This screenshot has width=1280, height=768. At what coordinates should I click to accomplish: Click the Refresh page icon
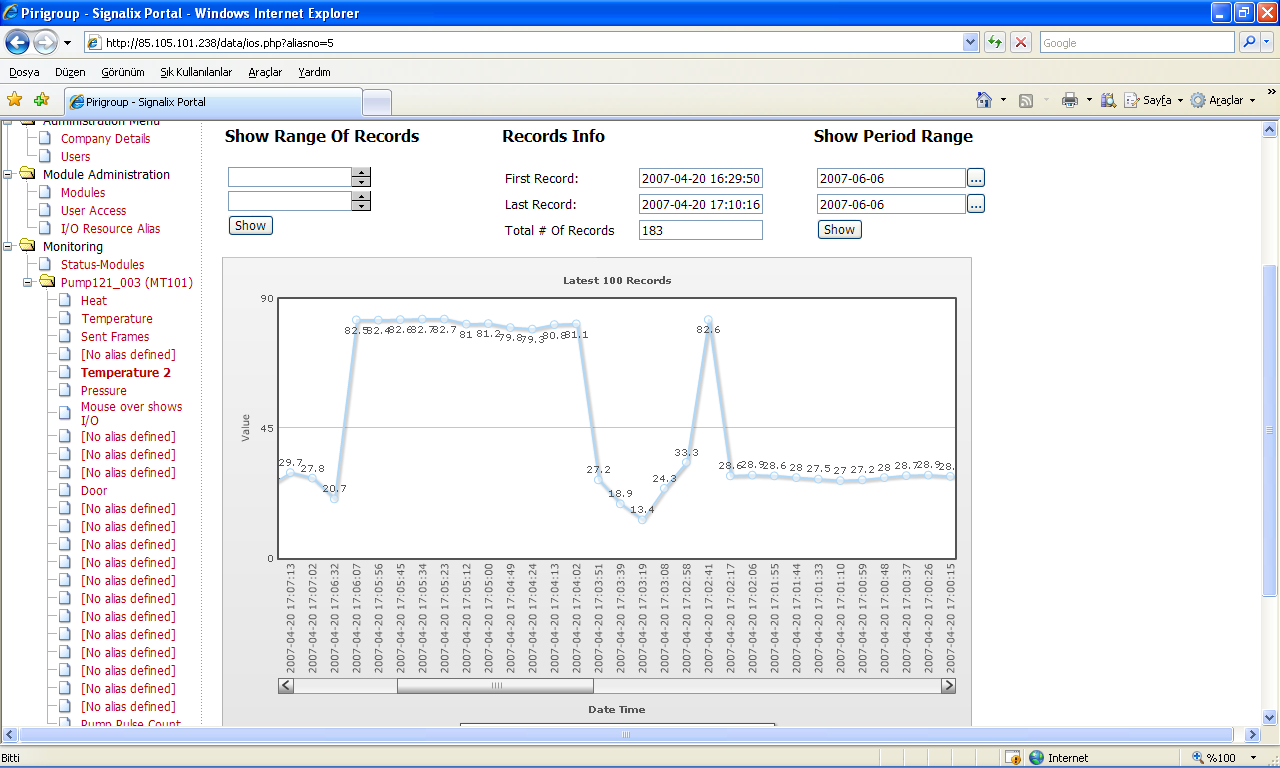click(995, 43)
